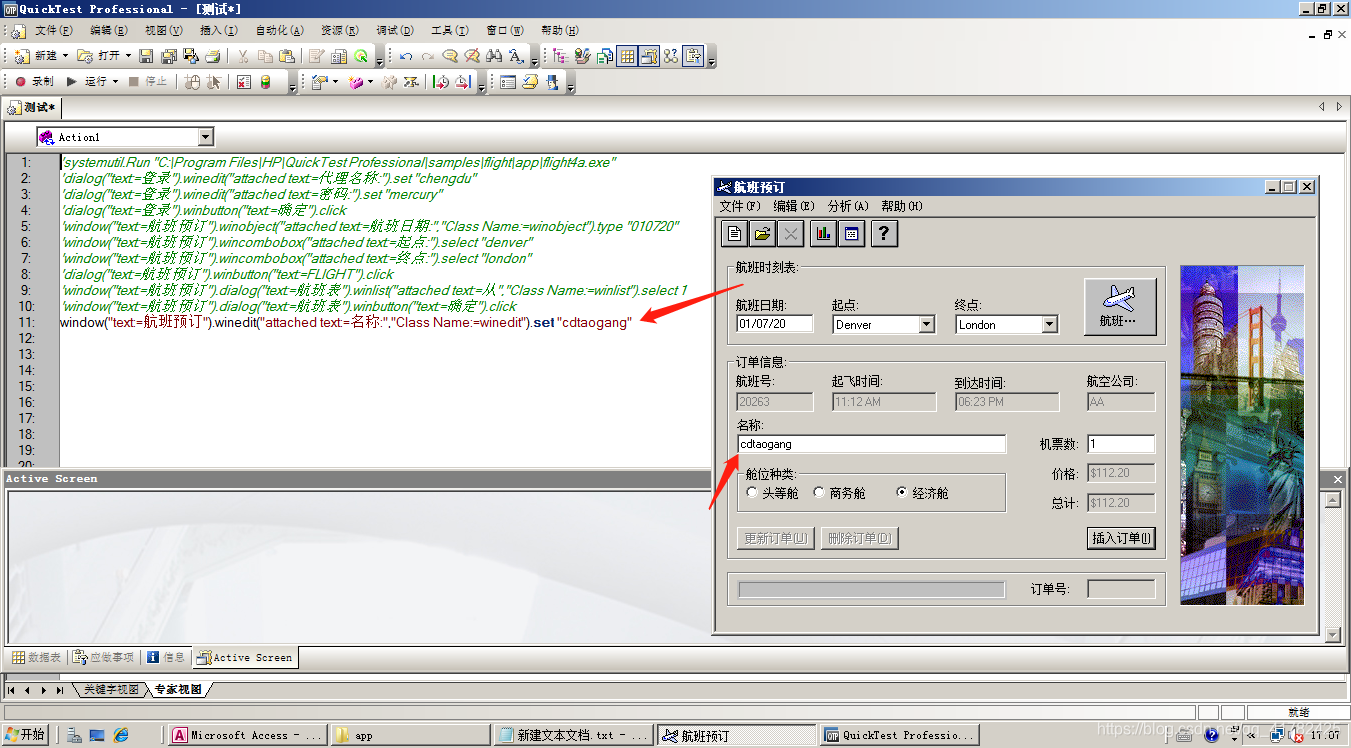Expand the Action1 dropdown list
Viewport: 1351px width, 748px height.
point(205,137)
